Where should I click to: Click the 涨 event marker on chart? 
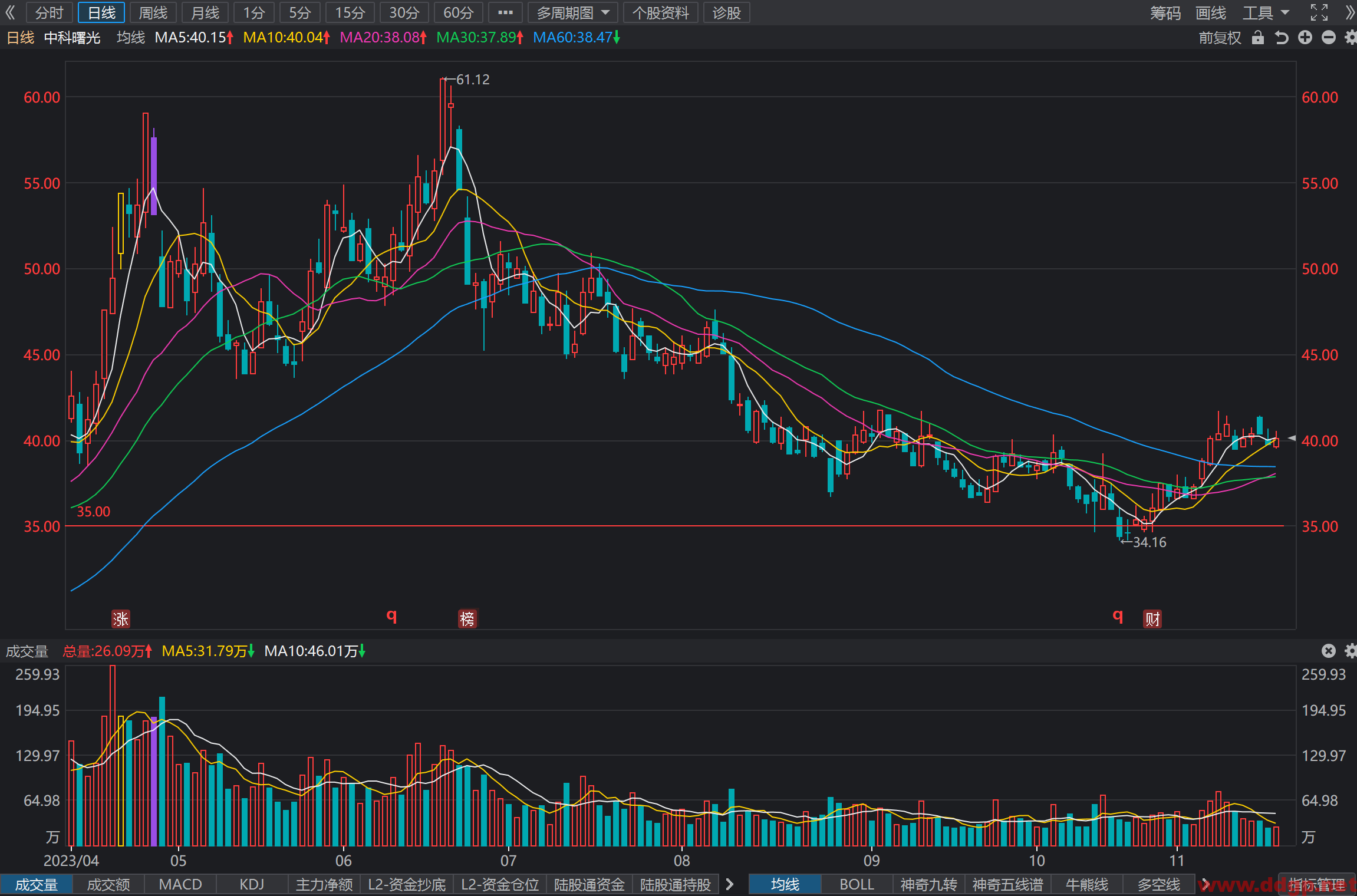pyautogui.click(x=121, y=619)
